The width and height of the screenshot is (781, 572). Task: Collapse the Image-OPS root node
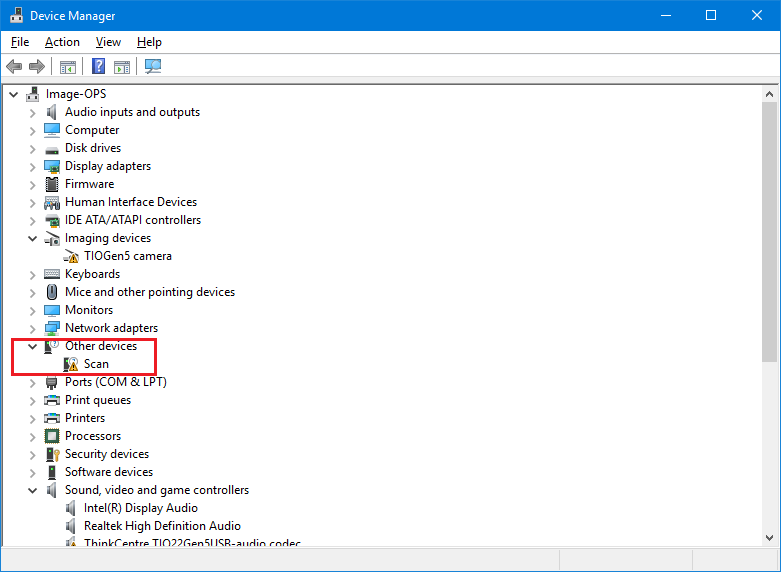click(x=13, y=94)
